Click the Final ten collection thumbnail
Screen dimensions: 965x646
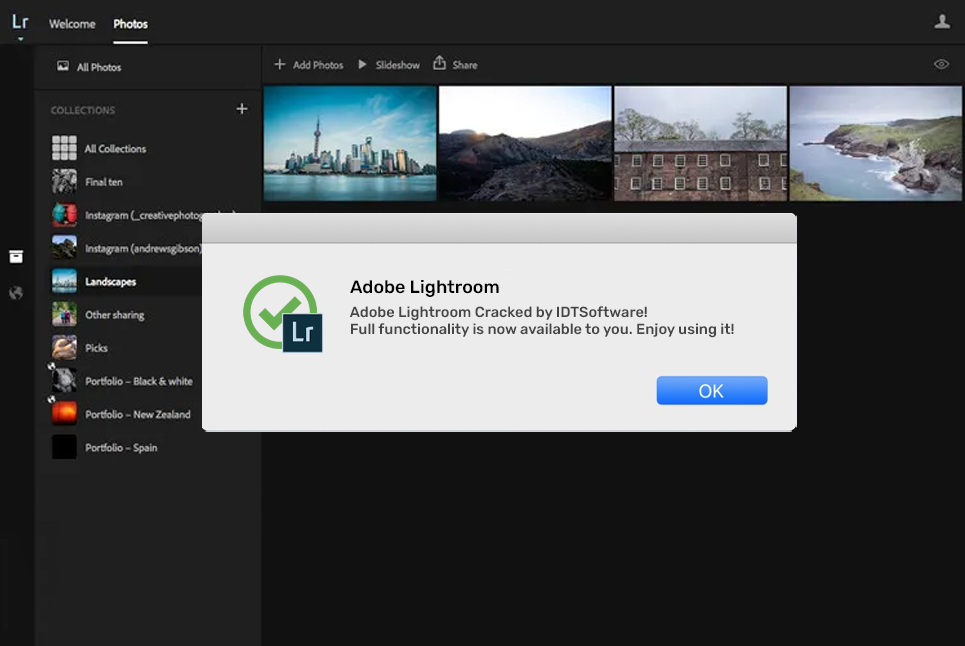pyautogui.click(x=64, y=181)
